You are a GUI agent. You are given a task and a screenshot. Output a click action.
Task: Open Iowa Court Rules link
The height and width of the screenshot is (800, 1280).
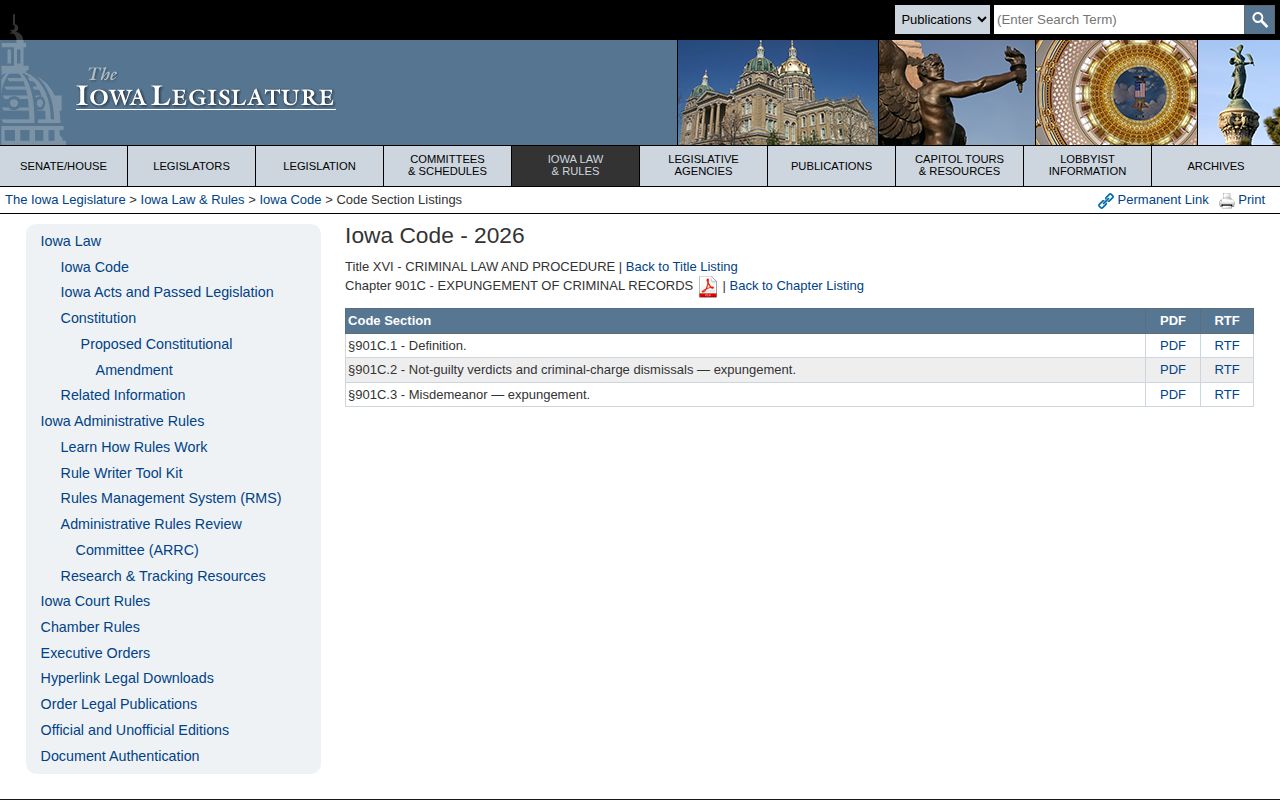click(95, 601)
